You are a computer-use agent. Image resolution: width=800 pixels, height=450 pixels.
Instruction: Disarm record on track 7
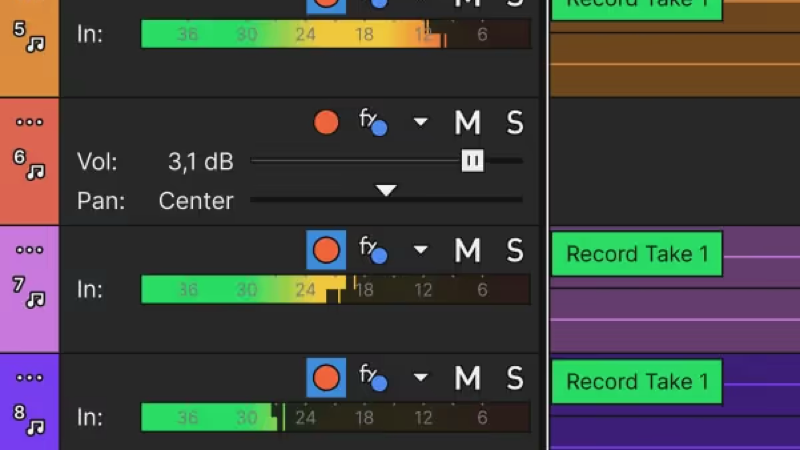tap(326, 249)
